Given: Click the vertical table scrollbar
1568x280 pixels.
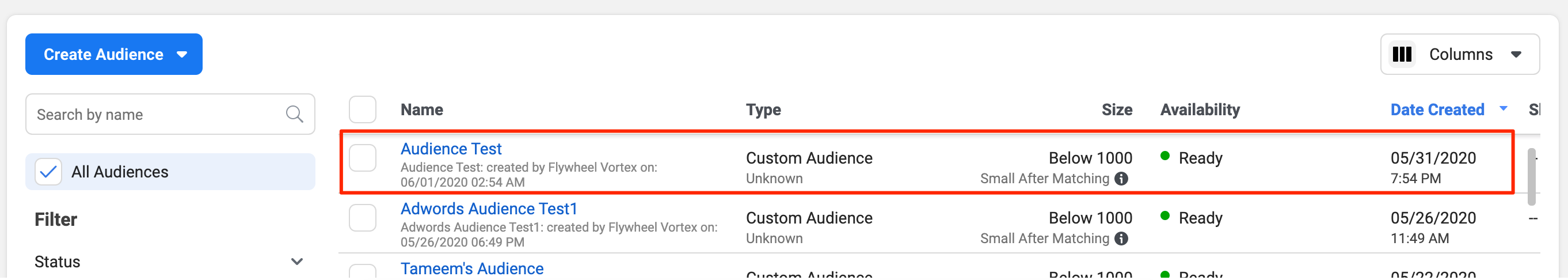Looking at the screenshot, I should click(1532, 176).
